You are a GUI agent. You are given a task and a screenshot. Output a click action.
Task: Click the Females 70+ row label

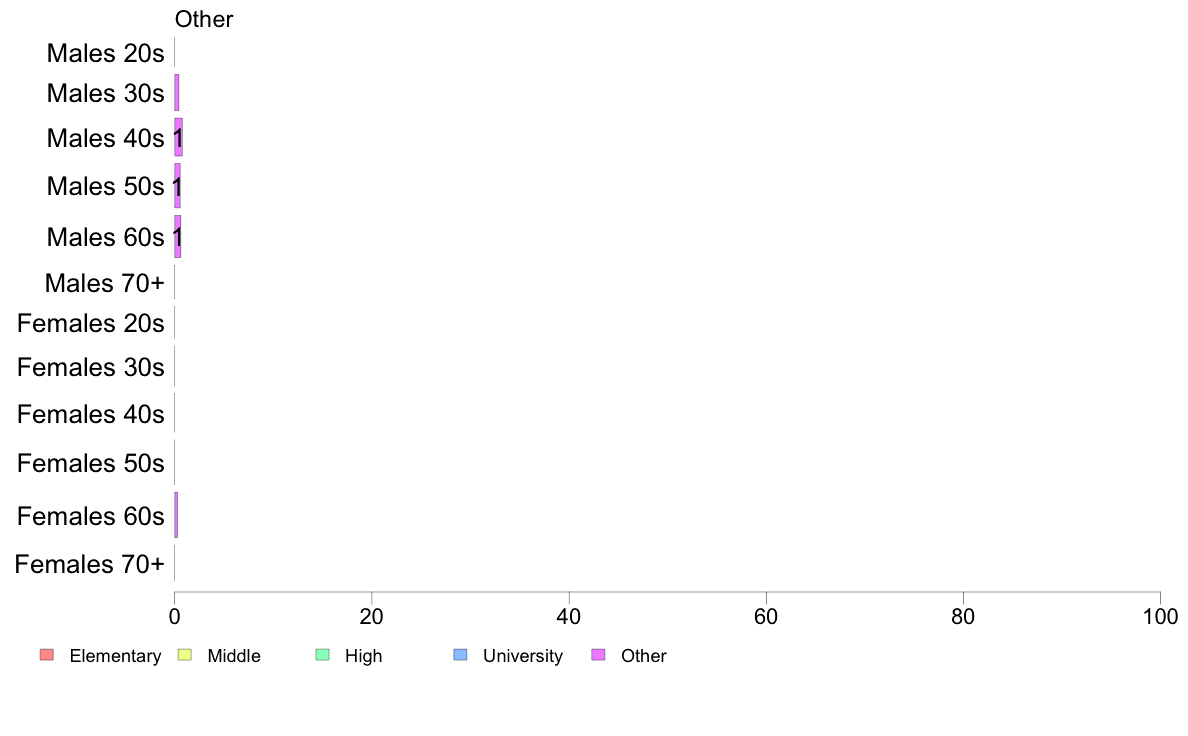(x=89, y=564)
